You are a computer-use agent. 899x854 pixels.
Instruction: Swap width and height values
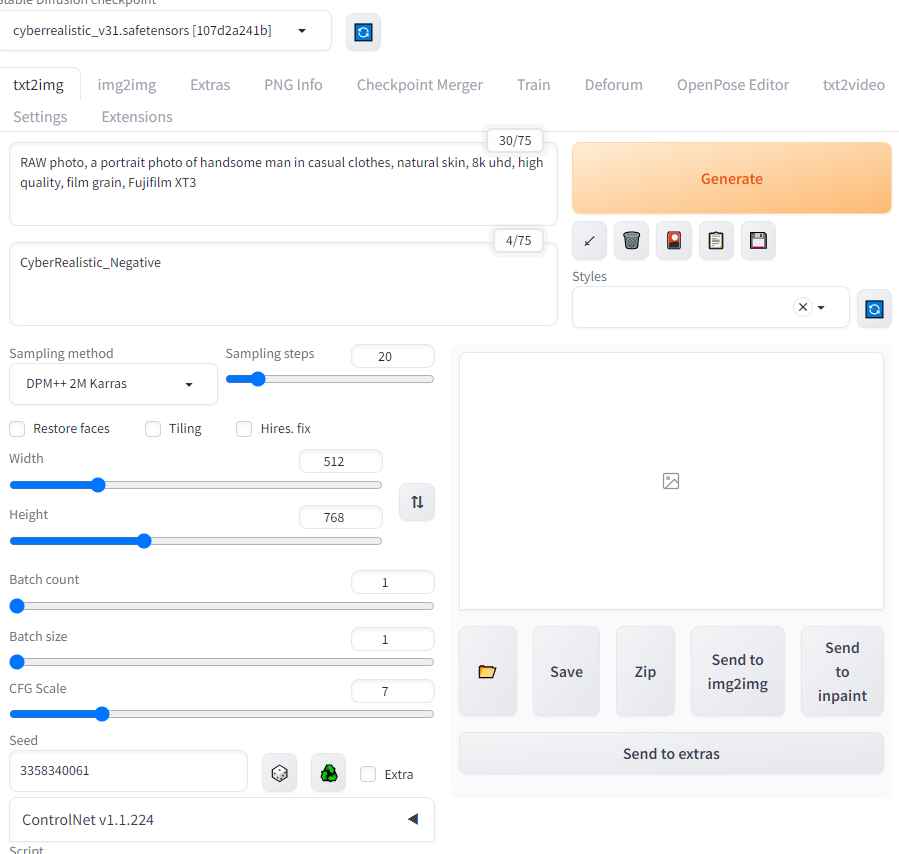(417, 502)
